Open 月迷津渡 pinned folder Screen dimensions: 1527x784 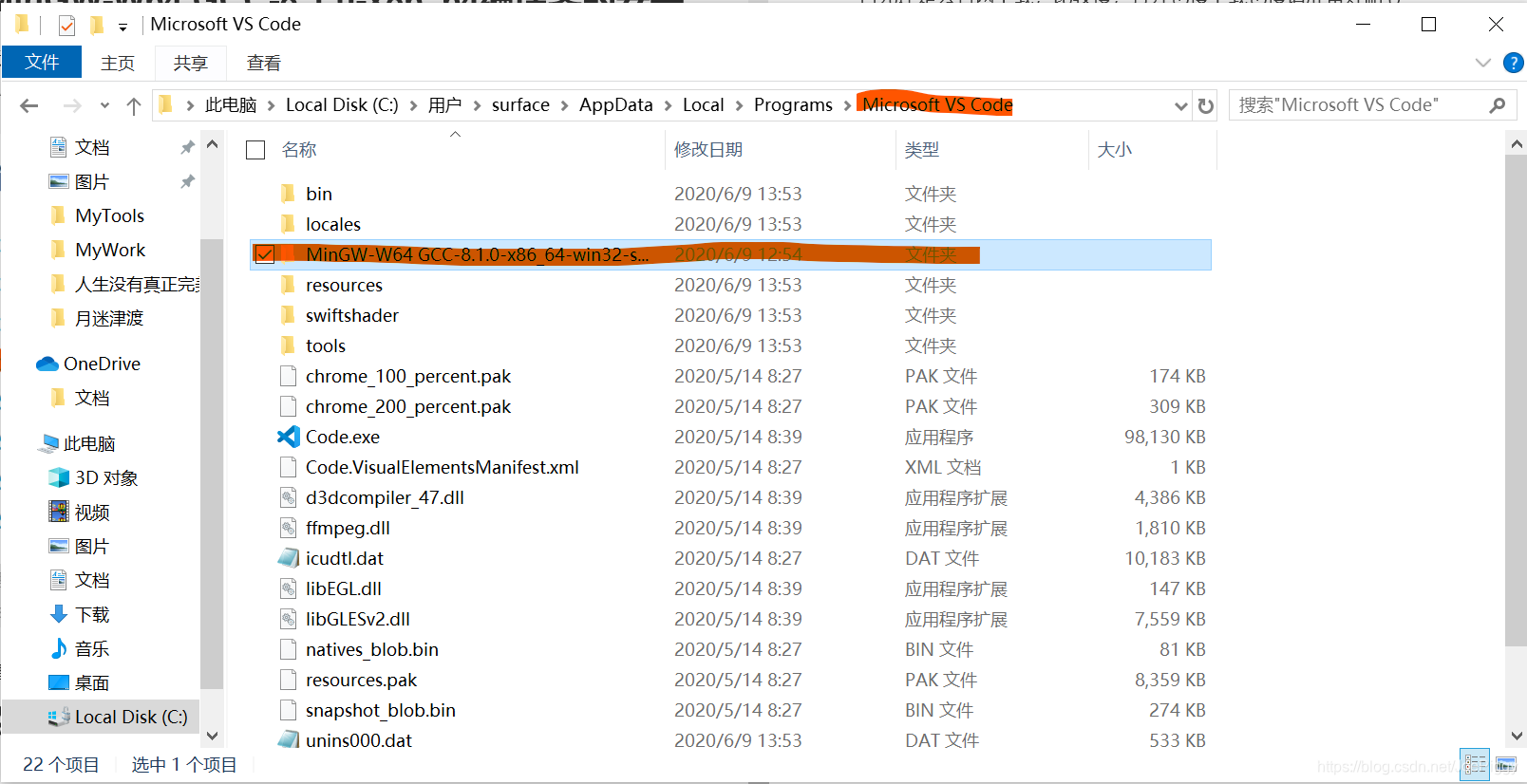[109, 318]
